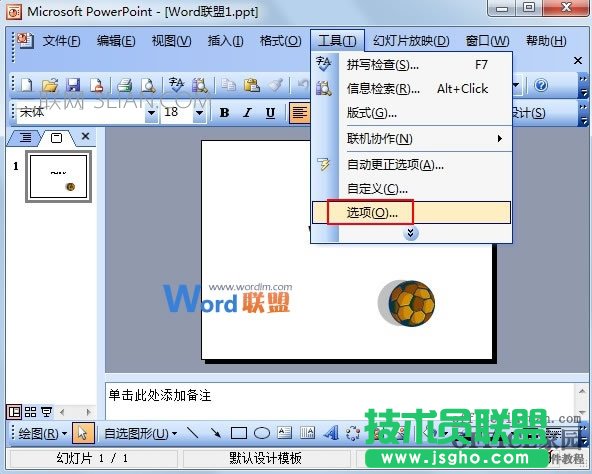Click the font size box showing 18

(177, 113)
